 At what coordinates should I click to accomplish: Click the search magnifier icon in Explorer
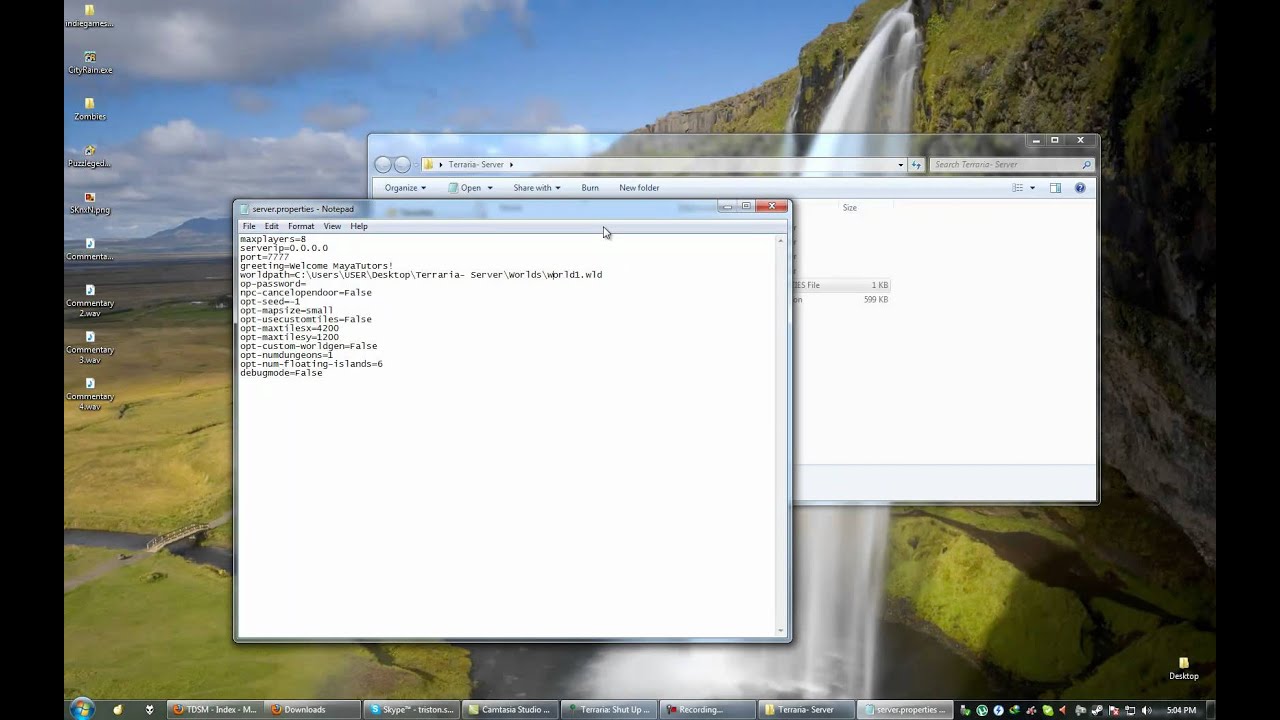click(x=1086, y=165)
